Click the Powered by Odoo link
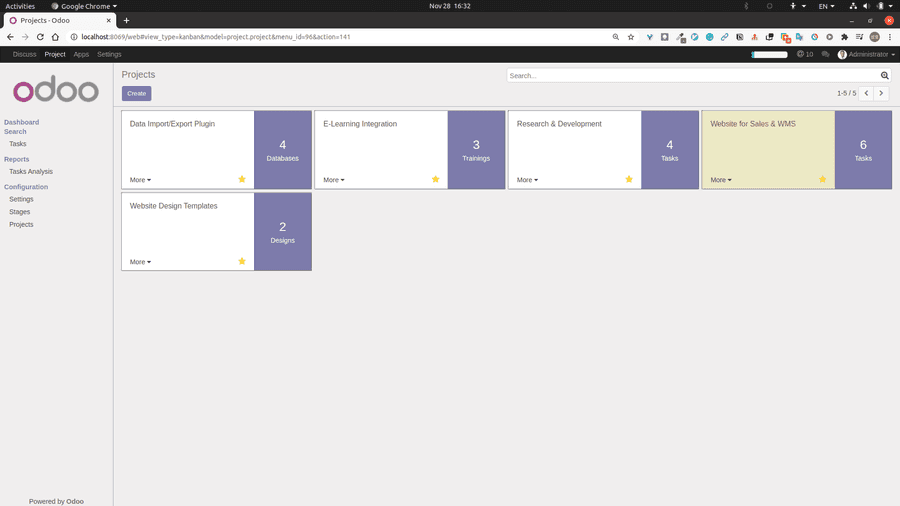This screenshot has height=506, width=900. pos(56,501)
